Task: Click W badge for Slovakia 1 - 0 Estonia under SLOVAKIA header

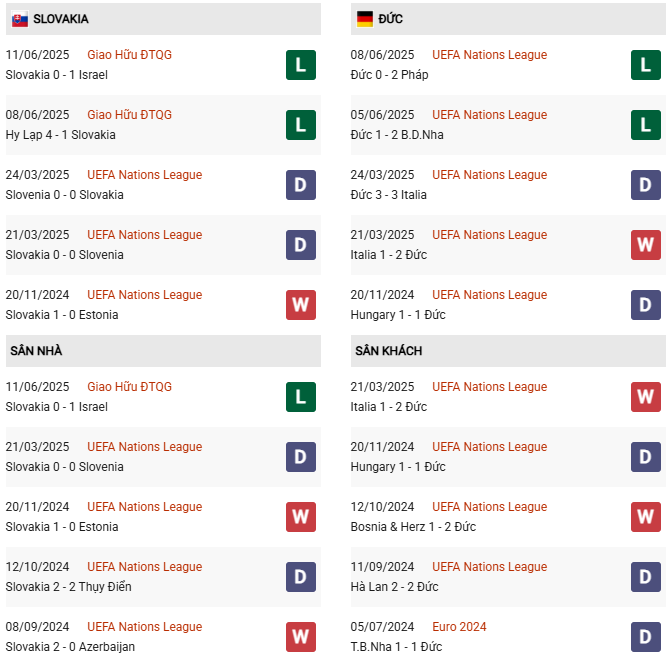Action: tap(301, 305)
